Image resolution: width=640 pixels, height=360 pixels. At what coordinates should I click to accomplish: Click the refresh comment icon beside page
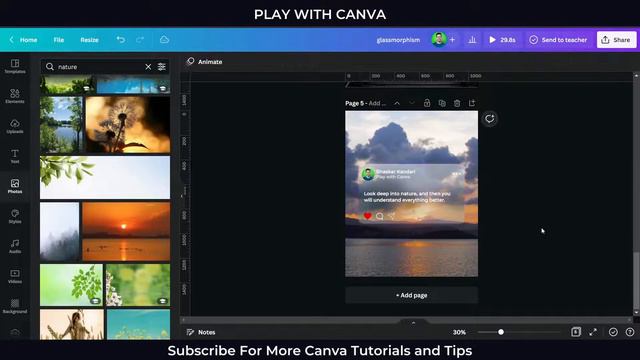click(x=489, y=119)
